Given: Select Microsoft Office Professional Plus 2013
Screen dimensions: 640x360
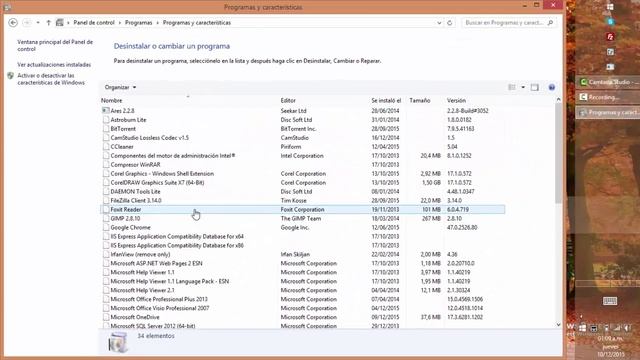Looking at the screenshot, I should [x=302, y=299].
